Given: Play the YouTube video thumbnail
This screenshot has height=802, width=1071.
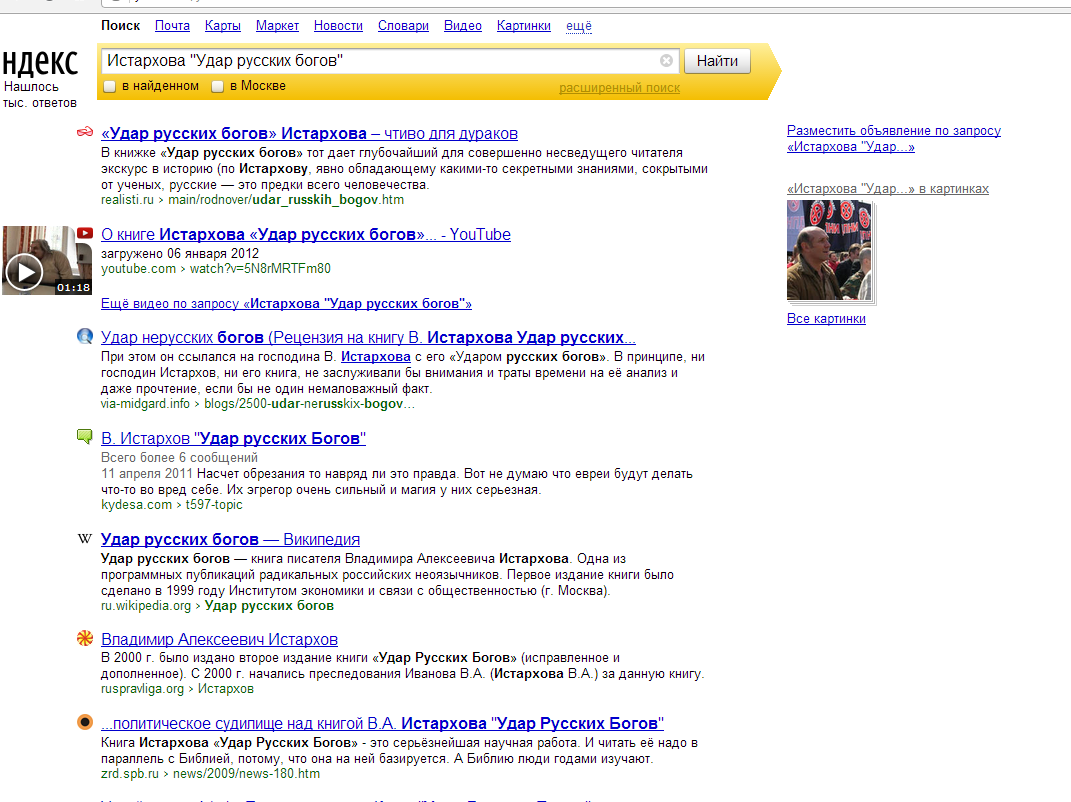Looking at the screenshot, I should click(47, 260).
